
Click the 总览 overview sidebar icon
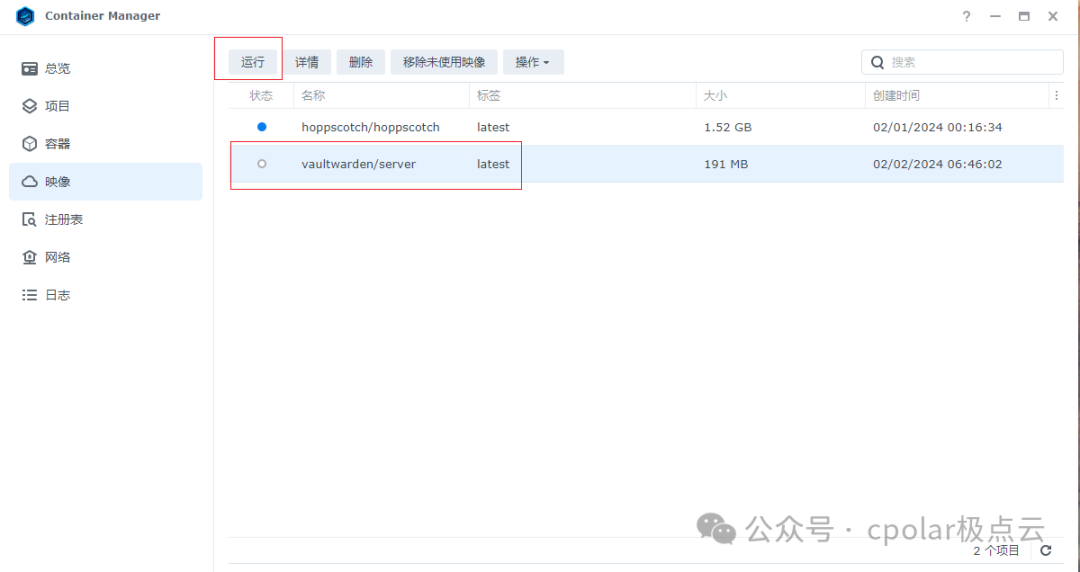tap(30, 68)
